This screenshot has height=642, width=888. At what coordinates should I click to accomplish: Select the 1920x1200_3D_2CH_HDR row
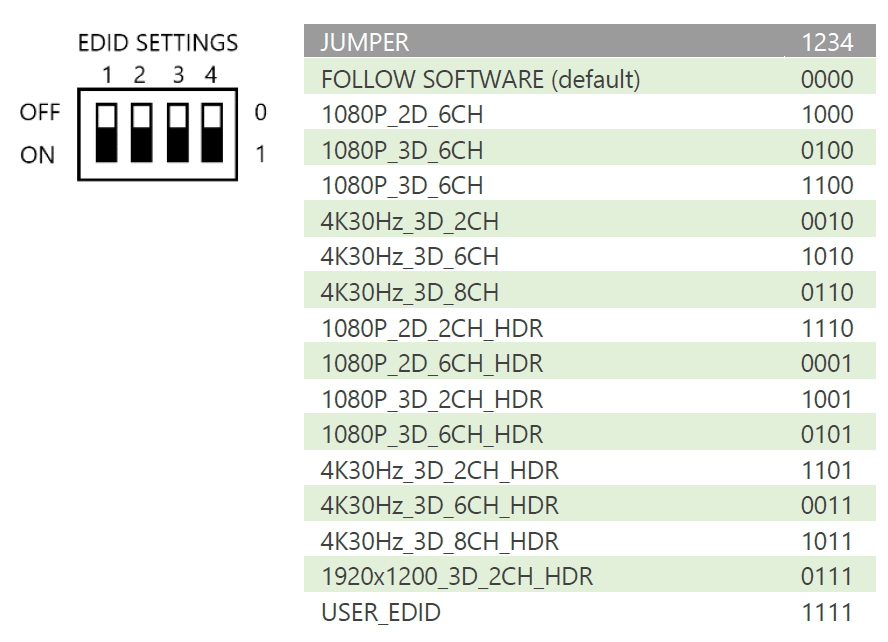pyautogui.click(x=457, y=577)
